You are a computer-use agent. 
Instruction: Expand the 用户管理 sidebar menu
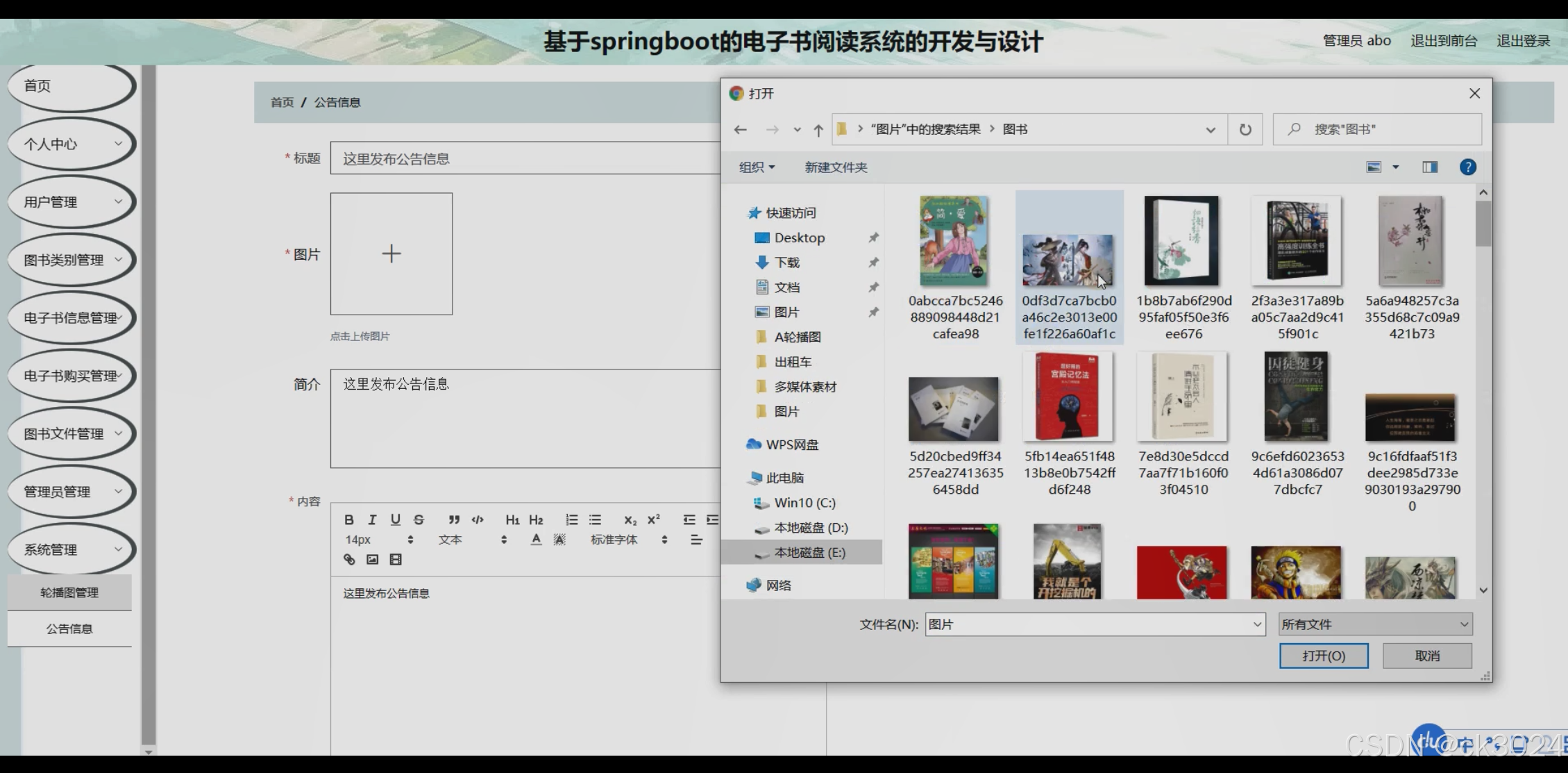pos(71,202)
